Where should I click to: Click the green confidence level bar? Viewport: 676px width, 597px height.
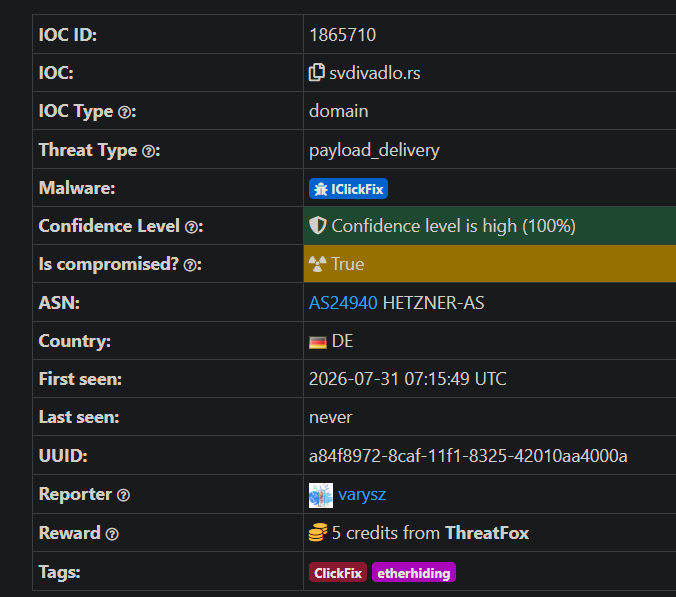coord(490,225)
